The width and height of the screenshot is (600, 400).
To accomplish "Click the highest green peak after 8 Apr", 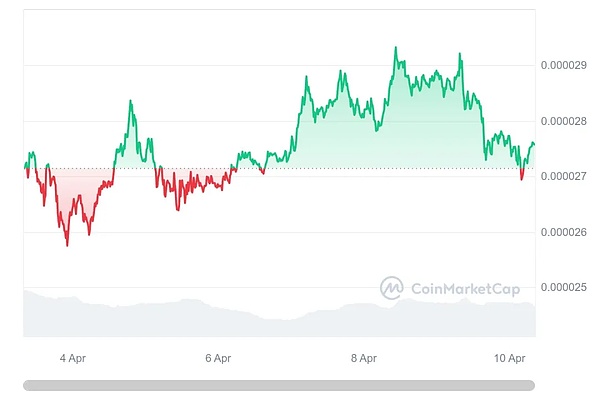I will [396, 48].
